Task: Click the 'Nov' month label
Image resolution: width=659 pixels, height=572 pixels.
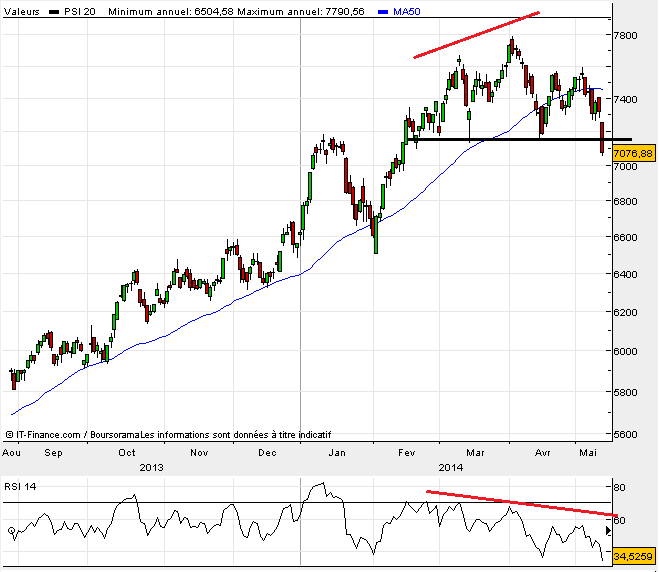Action: 199,453
